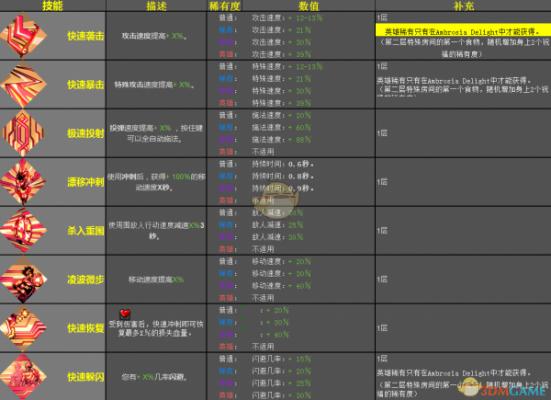
Task: Click the 描述 column header
Action: (156, 6)
